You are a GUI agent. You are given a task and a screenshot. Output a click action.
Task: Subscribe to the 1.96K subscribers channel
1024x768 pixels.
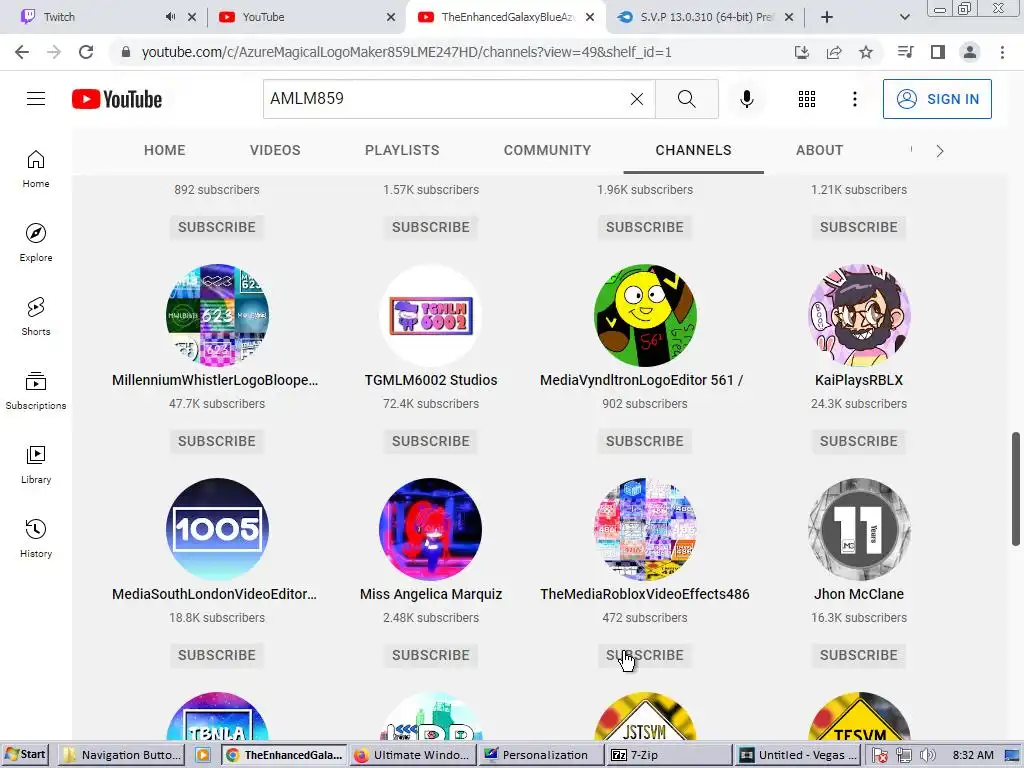point(645,227)
